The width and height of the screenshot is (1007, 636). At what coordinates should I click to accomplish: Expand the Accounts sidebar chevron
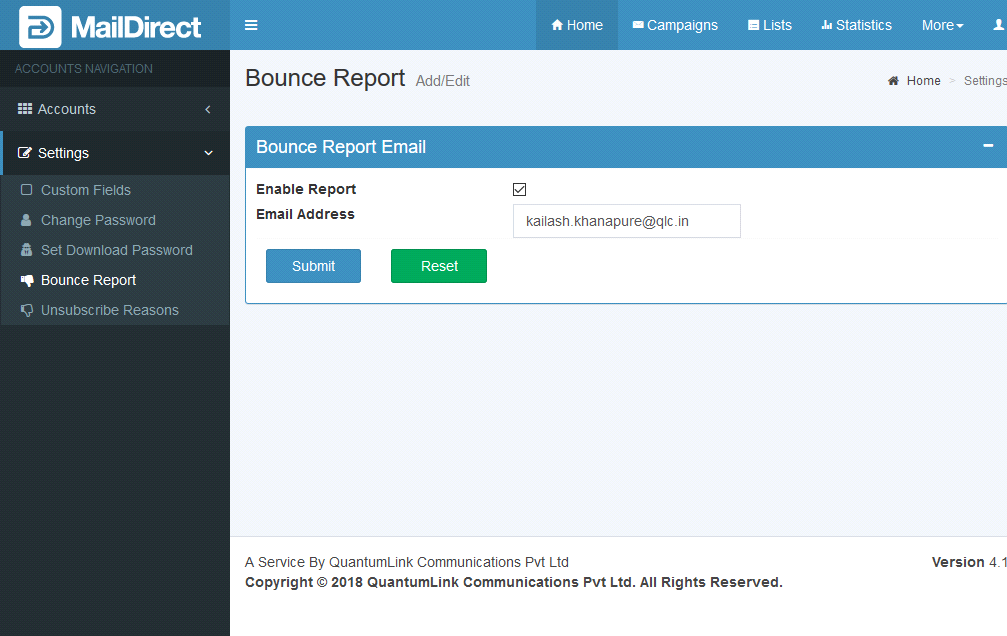click(208, 109)
